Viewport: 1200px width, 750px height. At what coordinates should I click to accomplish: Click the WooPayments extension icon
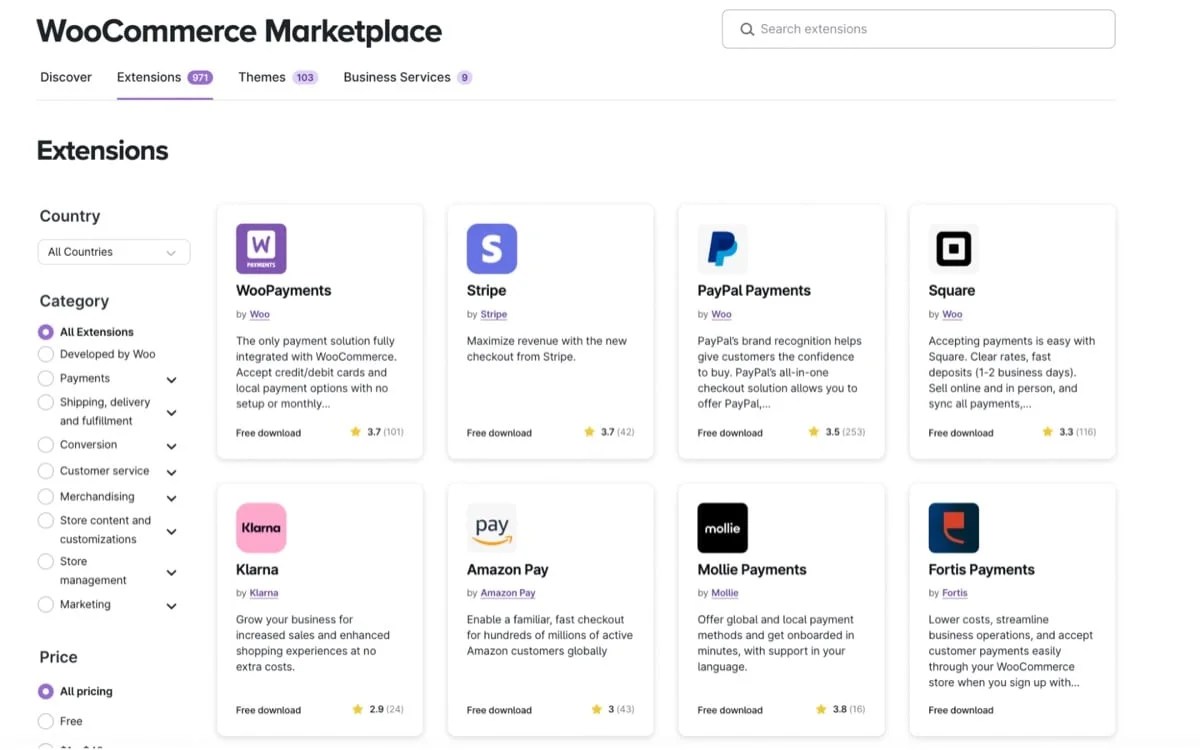[261, 248]
